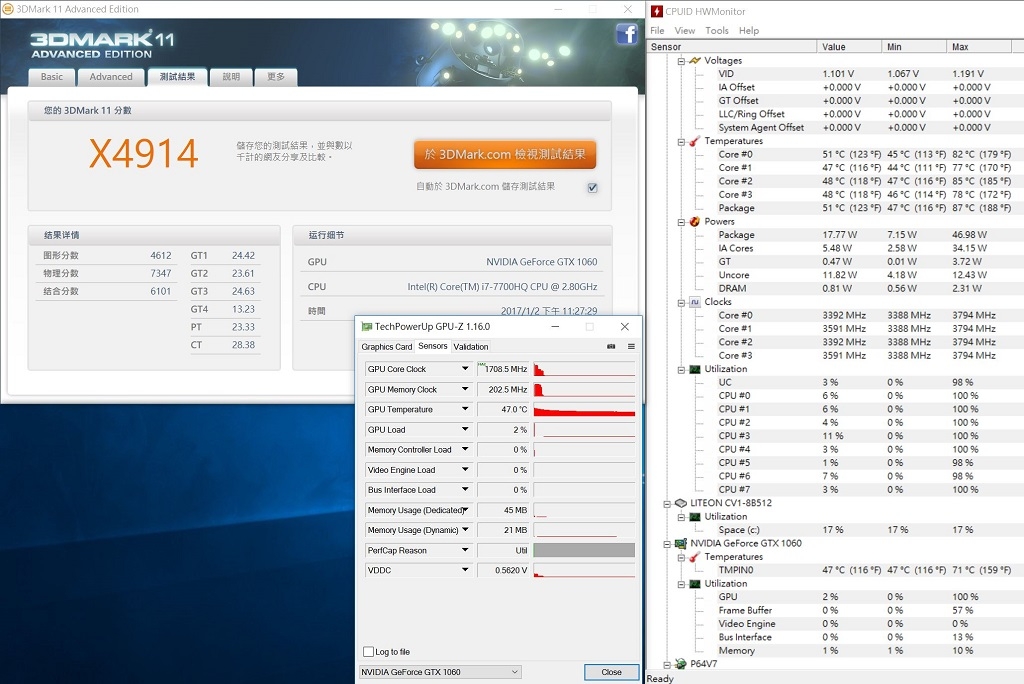Viewport: 1024px width, 684px height.
Task: Open the PerfCap Reason dropdown
Action: [465, 550]
